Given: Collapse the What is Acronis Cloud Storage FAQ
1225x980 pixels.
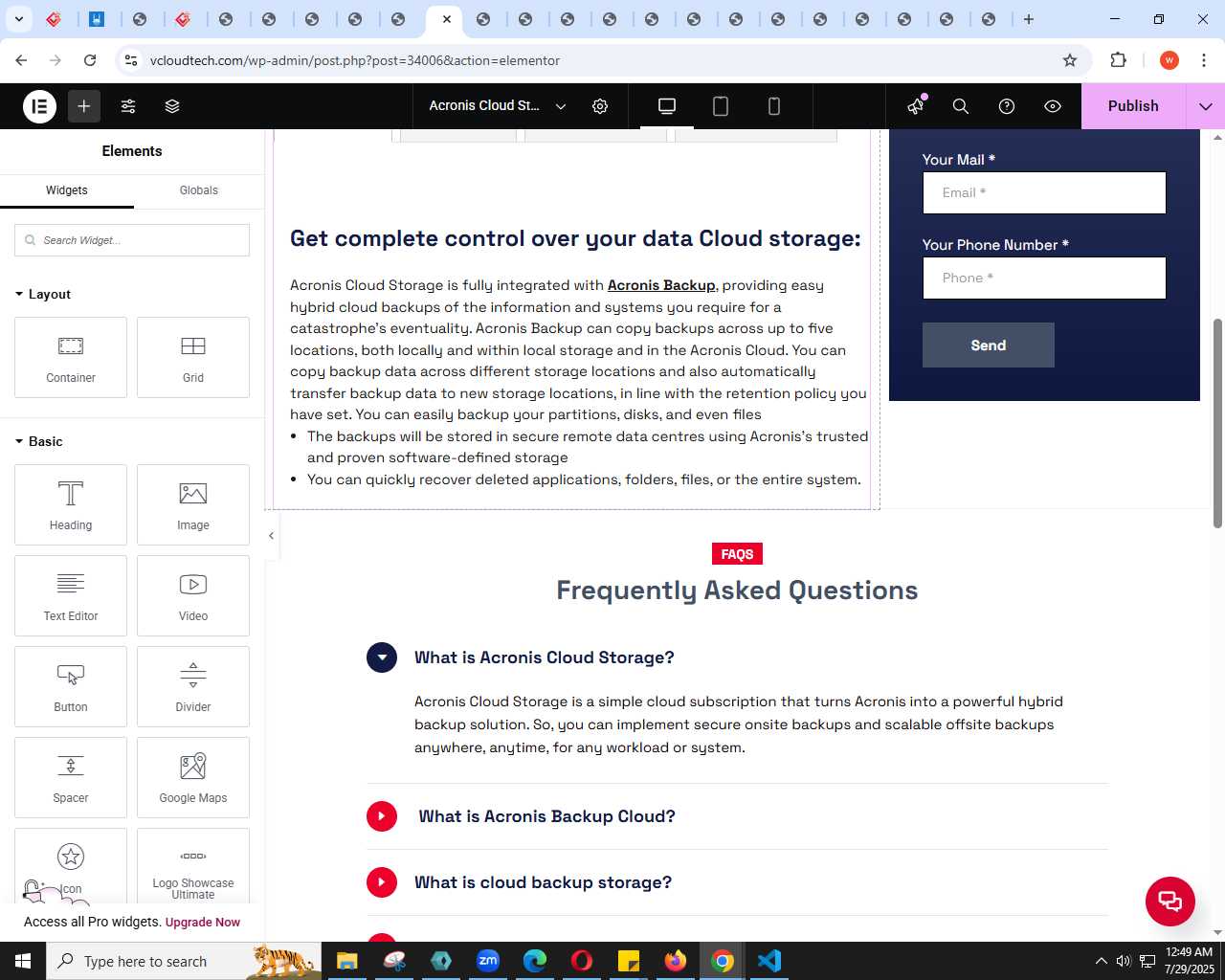Looking at the screenshot, I should coord(382,657).
